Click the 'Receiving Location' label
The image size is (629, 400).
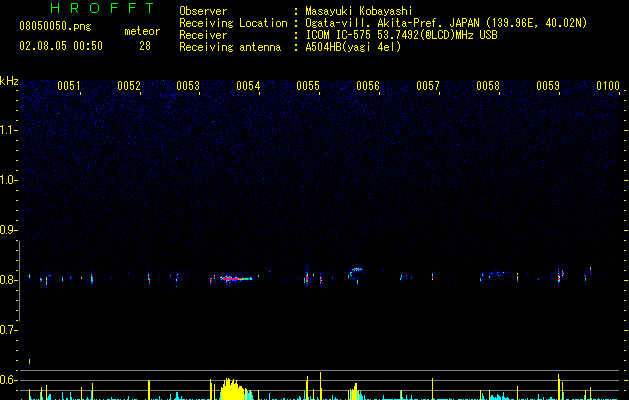coord(233,23)
